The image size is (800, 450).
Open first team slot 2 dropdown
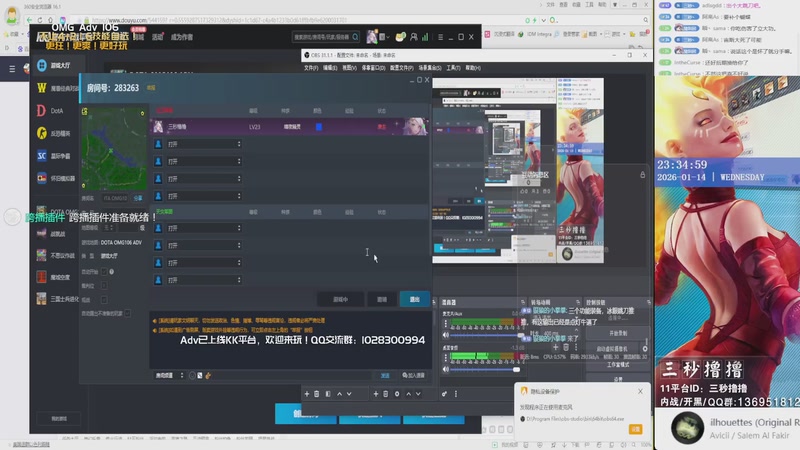click(x=204, y=161)
